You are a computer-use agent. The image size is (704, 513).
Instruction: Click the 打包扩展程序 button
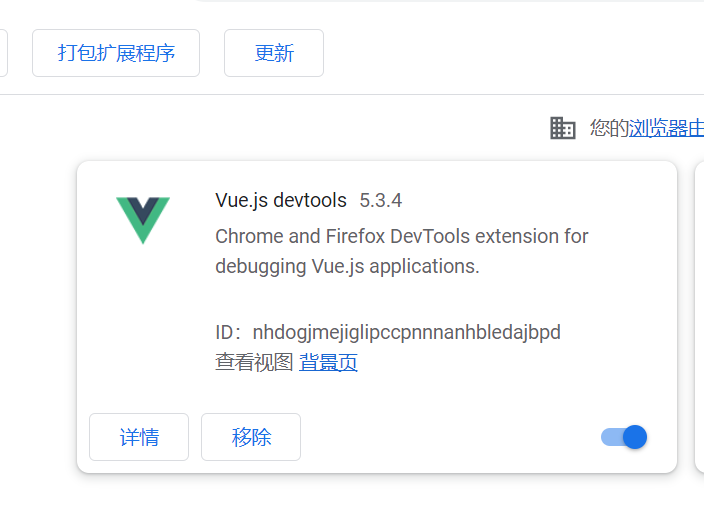click(x=116, y=53)
